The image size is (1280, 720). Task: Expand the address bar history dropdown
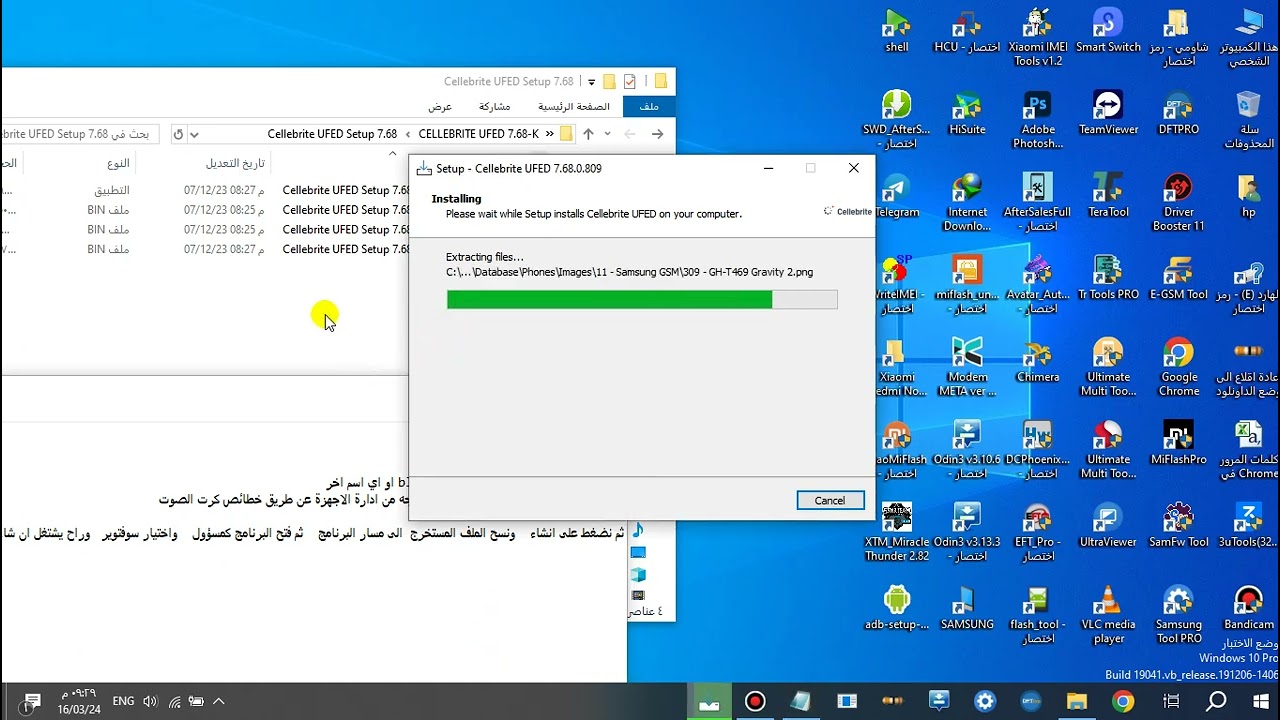[194, 134]
